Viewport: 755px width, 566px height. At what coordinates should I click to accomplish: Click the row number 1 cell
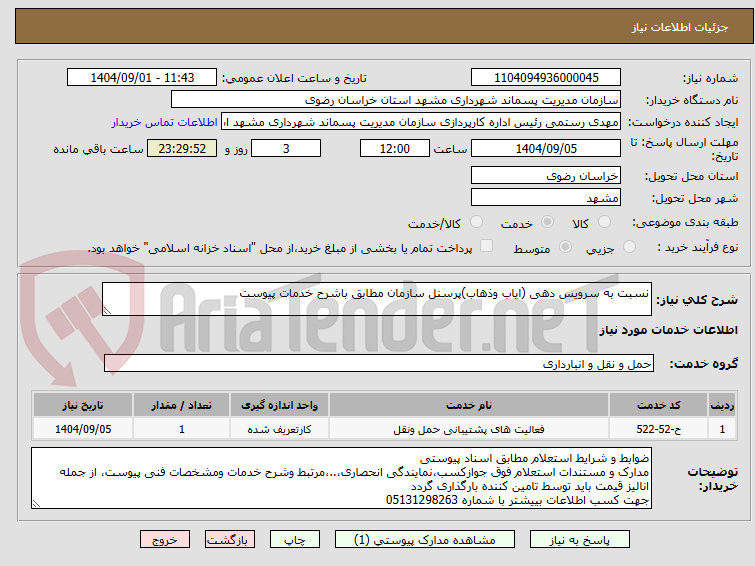point(722,429)
